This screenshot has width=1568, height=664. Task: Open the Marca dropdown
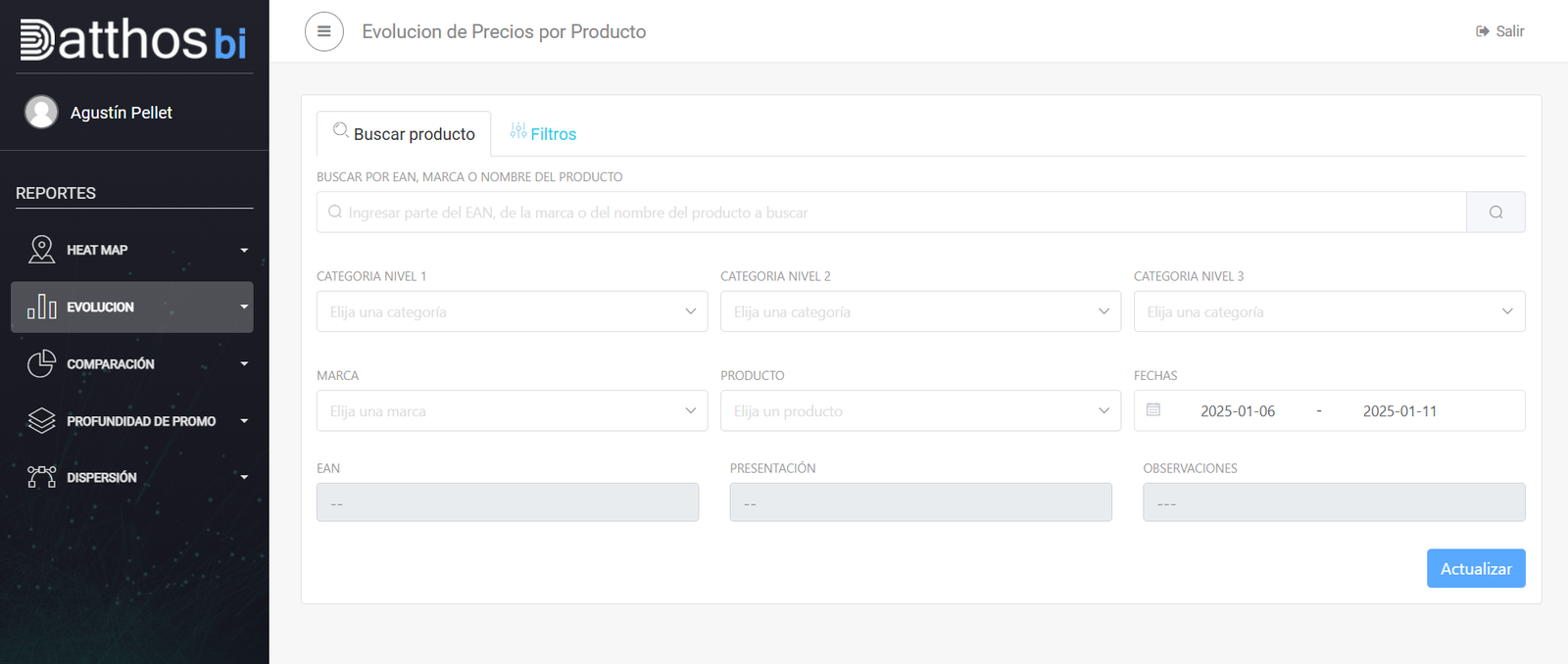click(x=512, y=410)
